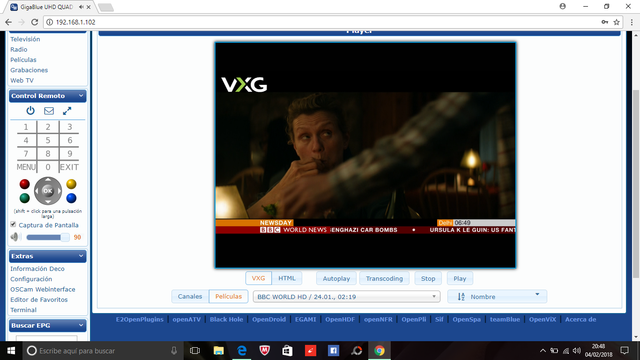640x360 pixels.
Task: Click the sort icon next to Nombre
Action: click(x=461, y=297)
